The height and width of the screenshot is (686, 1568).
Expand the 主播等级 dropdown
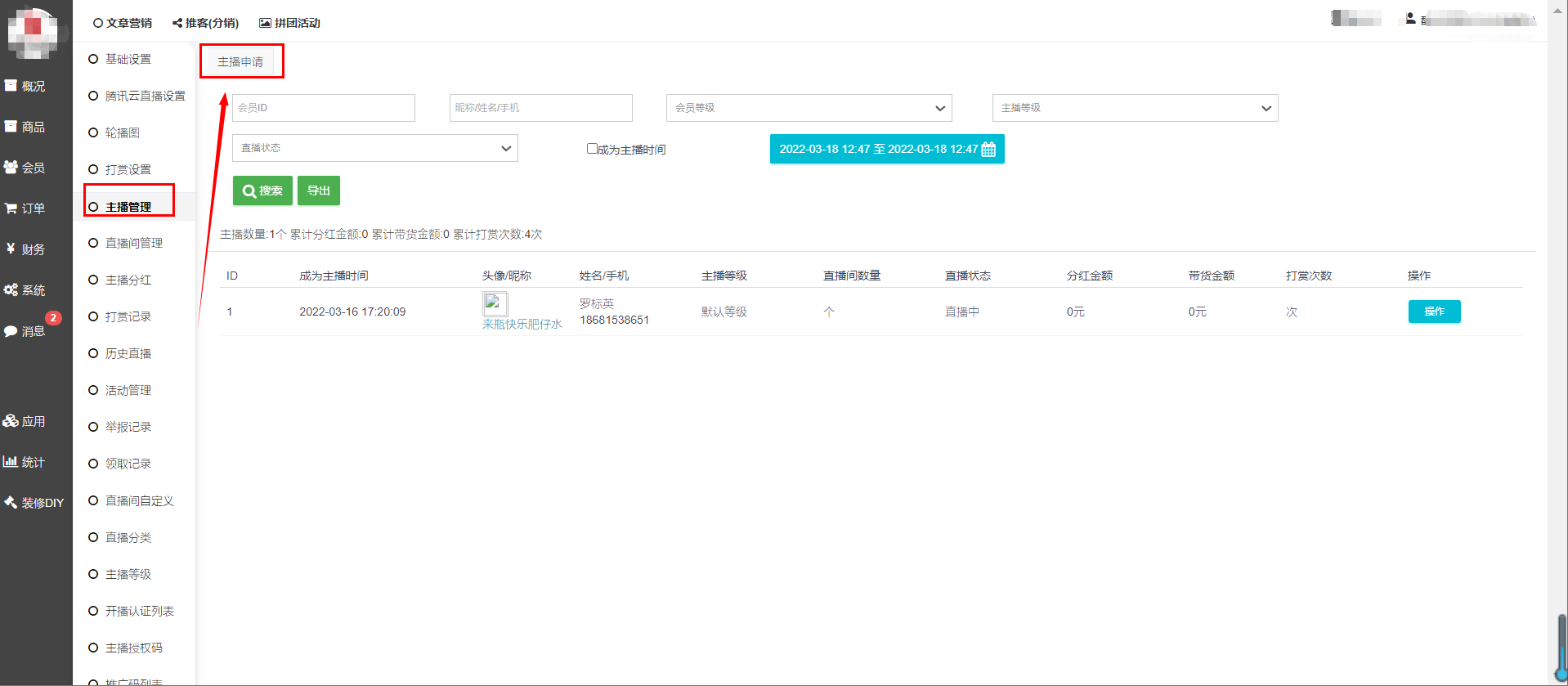click(x=1135, y=108)
